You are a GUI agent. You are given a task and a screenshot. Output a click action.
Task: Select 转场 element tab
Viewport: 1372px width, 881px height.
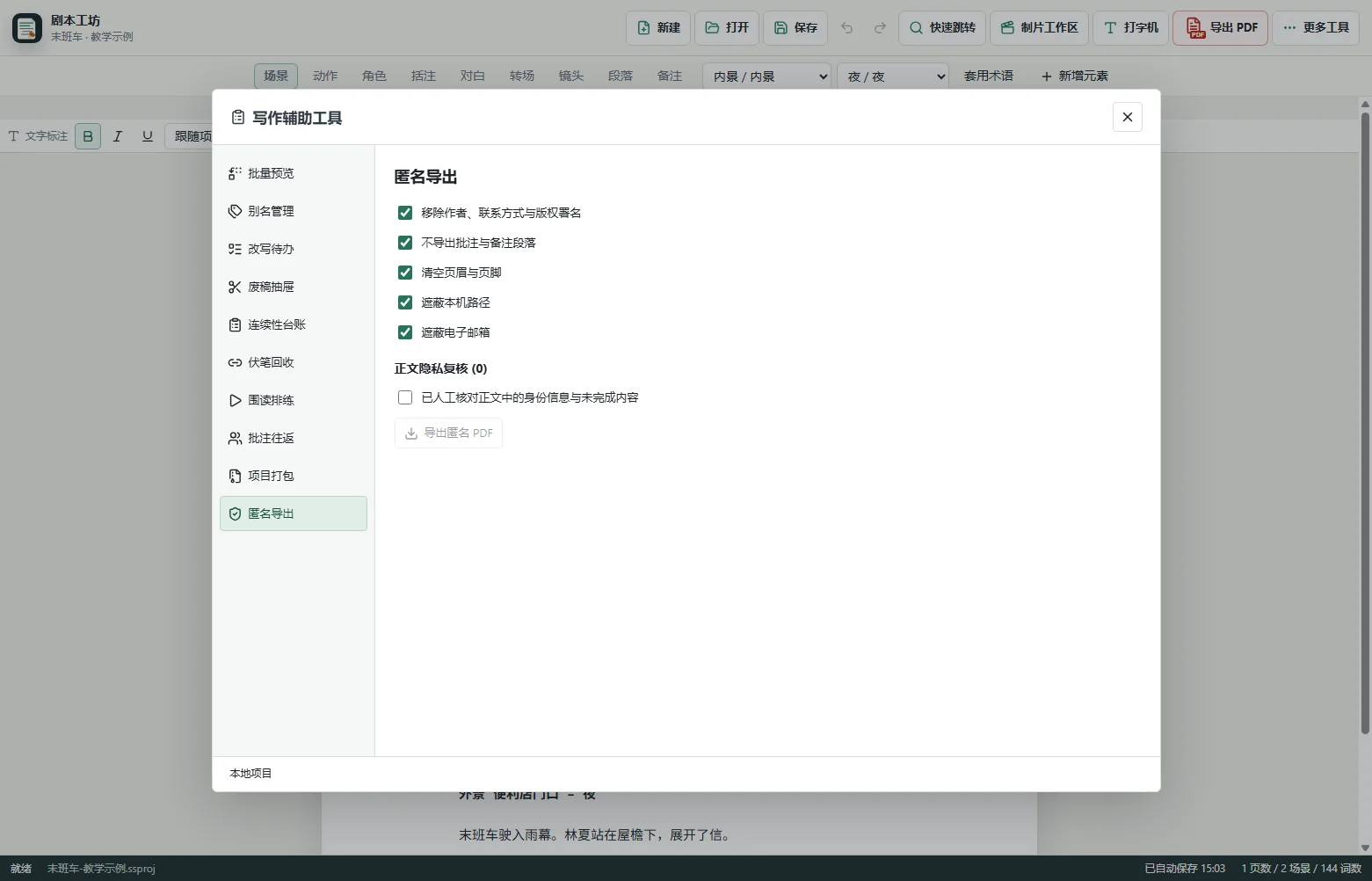point(522,76)
